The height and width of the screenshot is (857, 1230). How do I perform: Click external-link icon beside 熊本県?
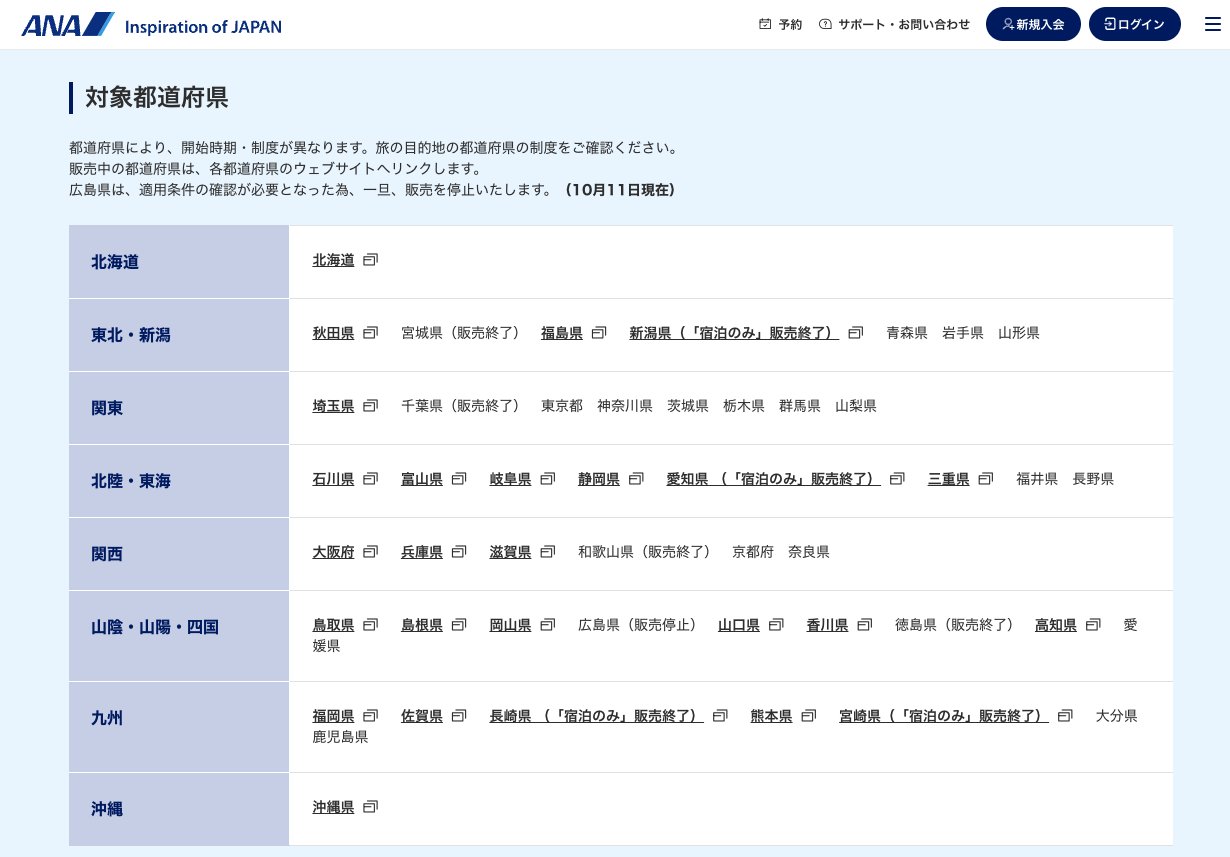point(809,716)
